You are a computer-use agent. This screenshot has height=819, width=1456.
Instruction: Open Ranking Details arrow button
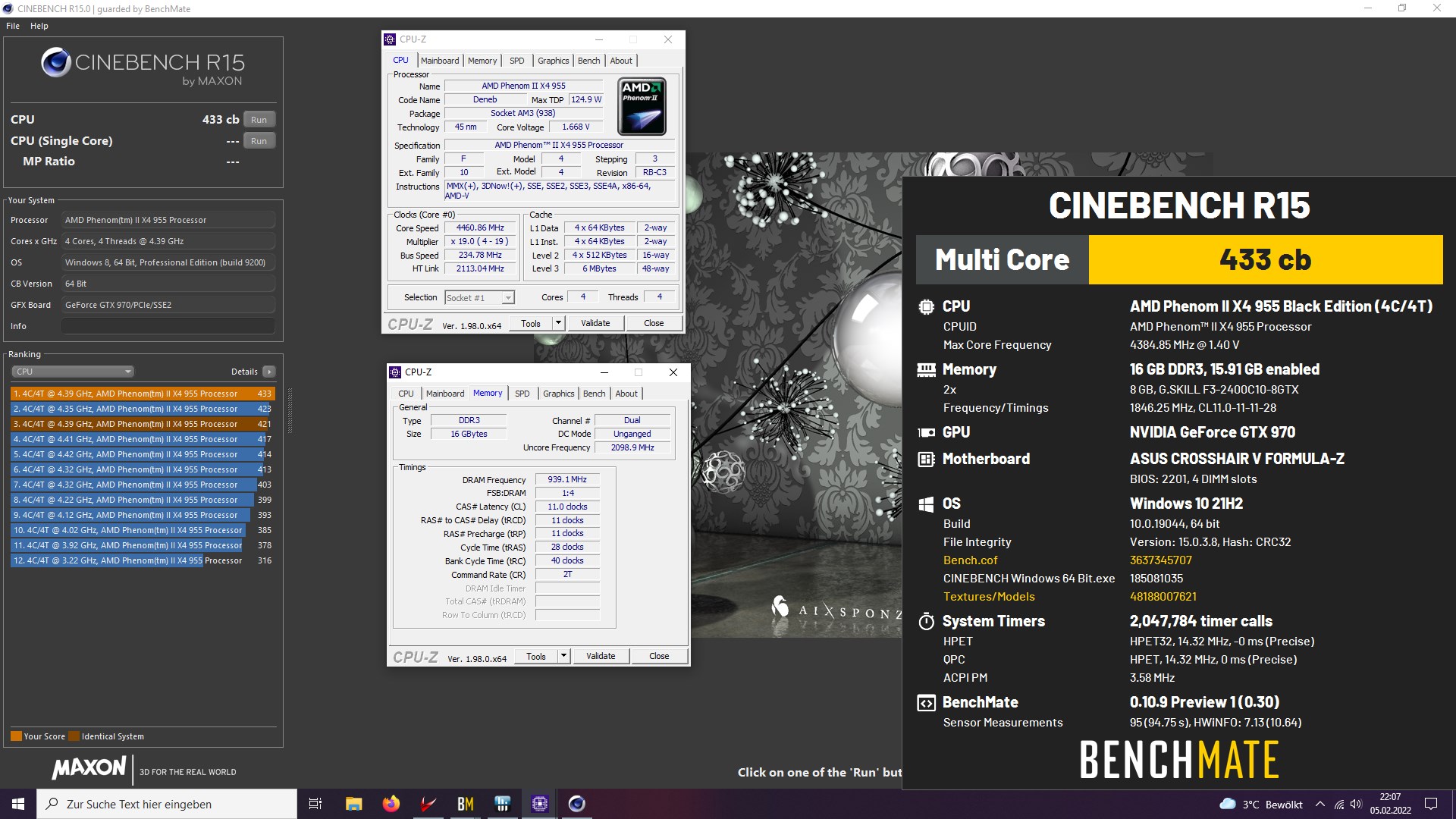(268, 372)
